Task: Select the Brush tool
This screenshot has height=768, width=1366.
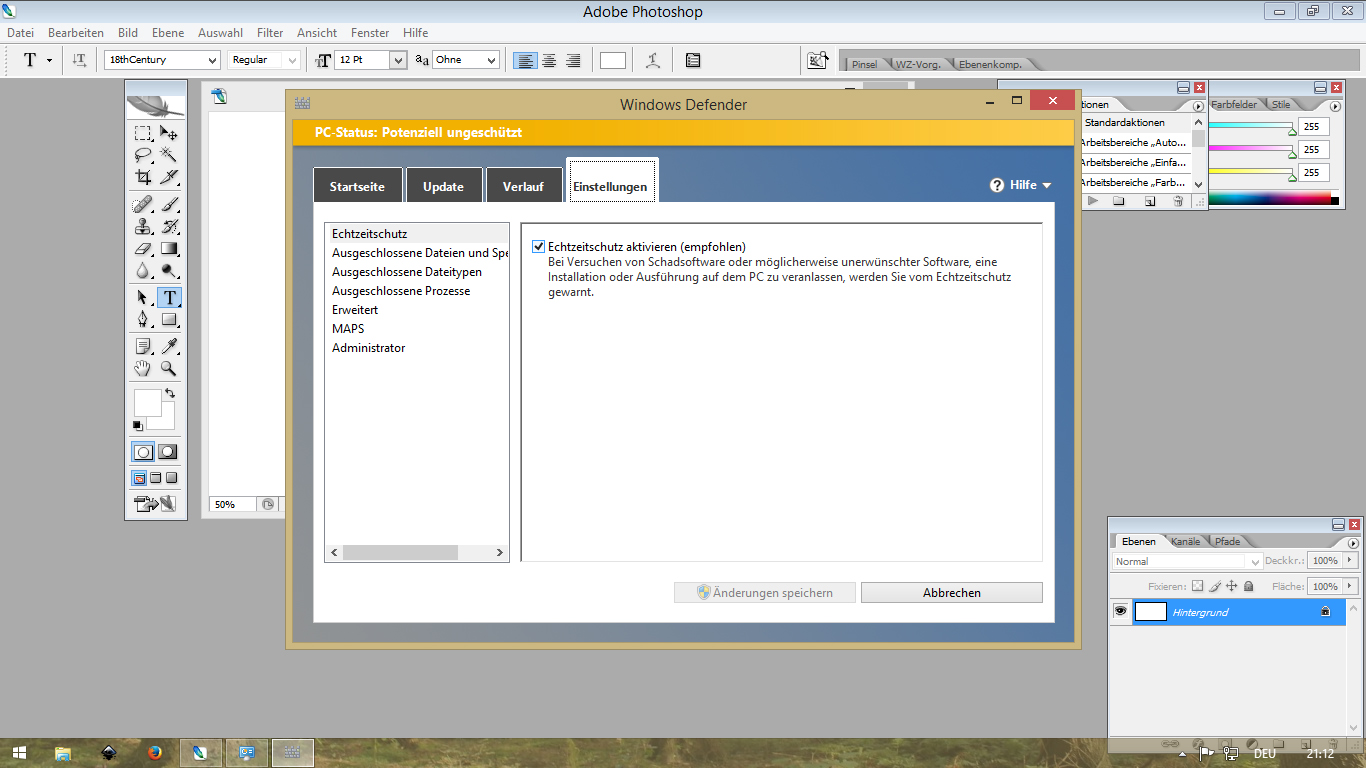Action: pos(169,205)
